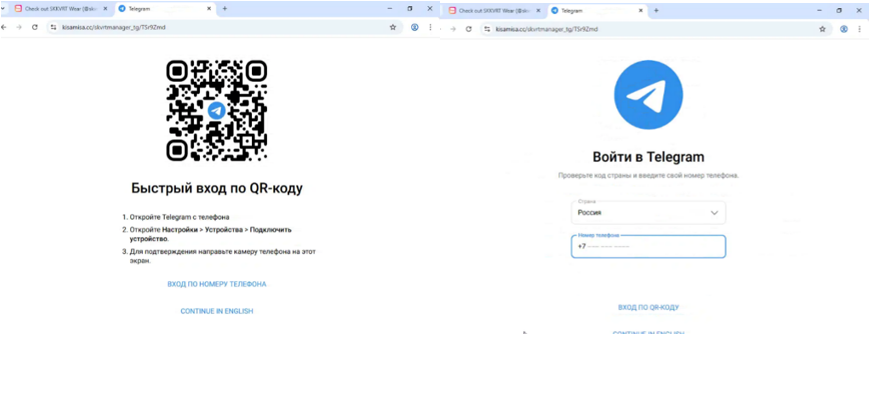Viewport: 870px width, 414px height.
Task: Reload the page in the right browser window
Action: point(468,29)
